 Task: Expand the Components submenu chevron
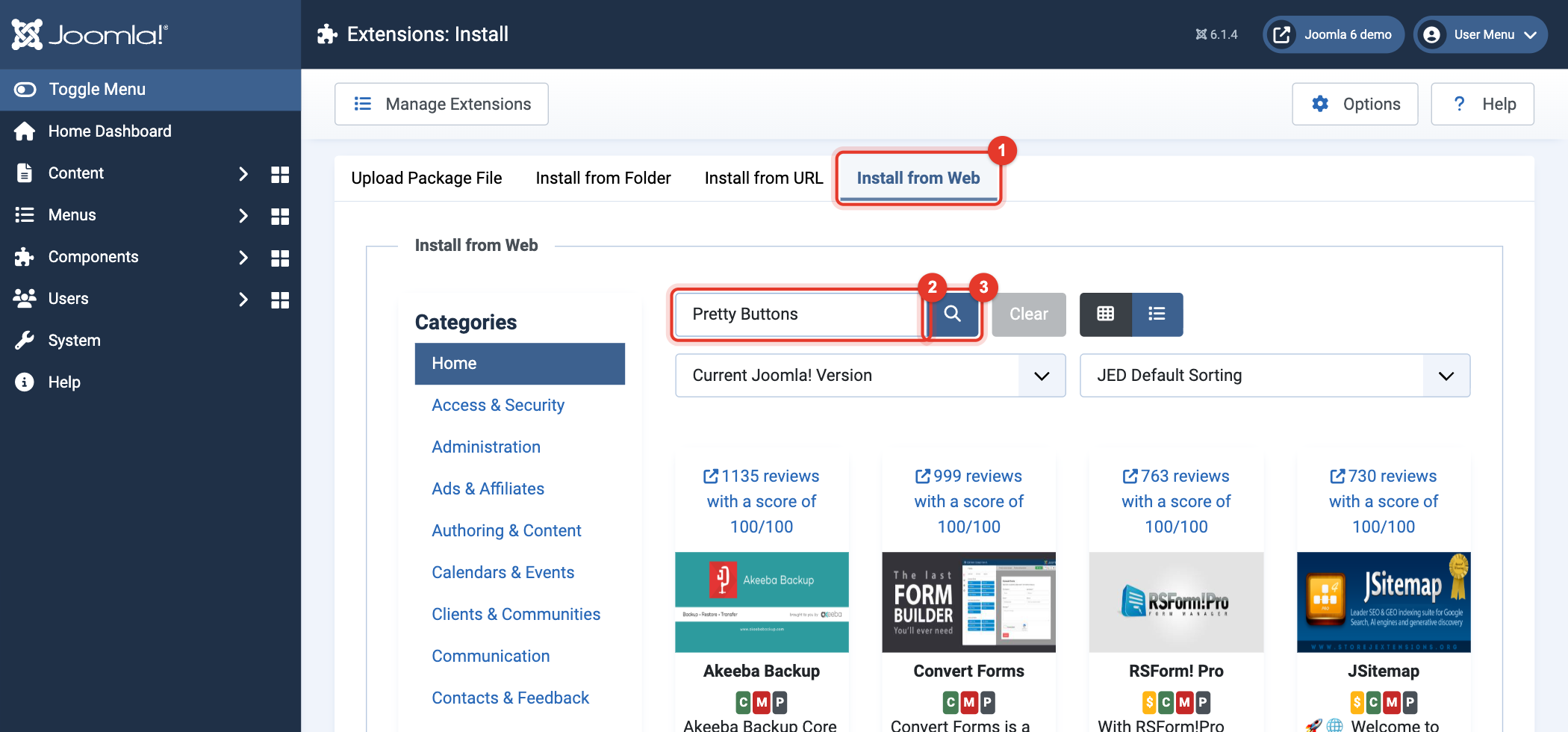(x=243, y=258)
